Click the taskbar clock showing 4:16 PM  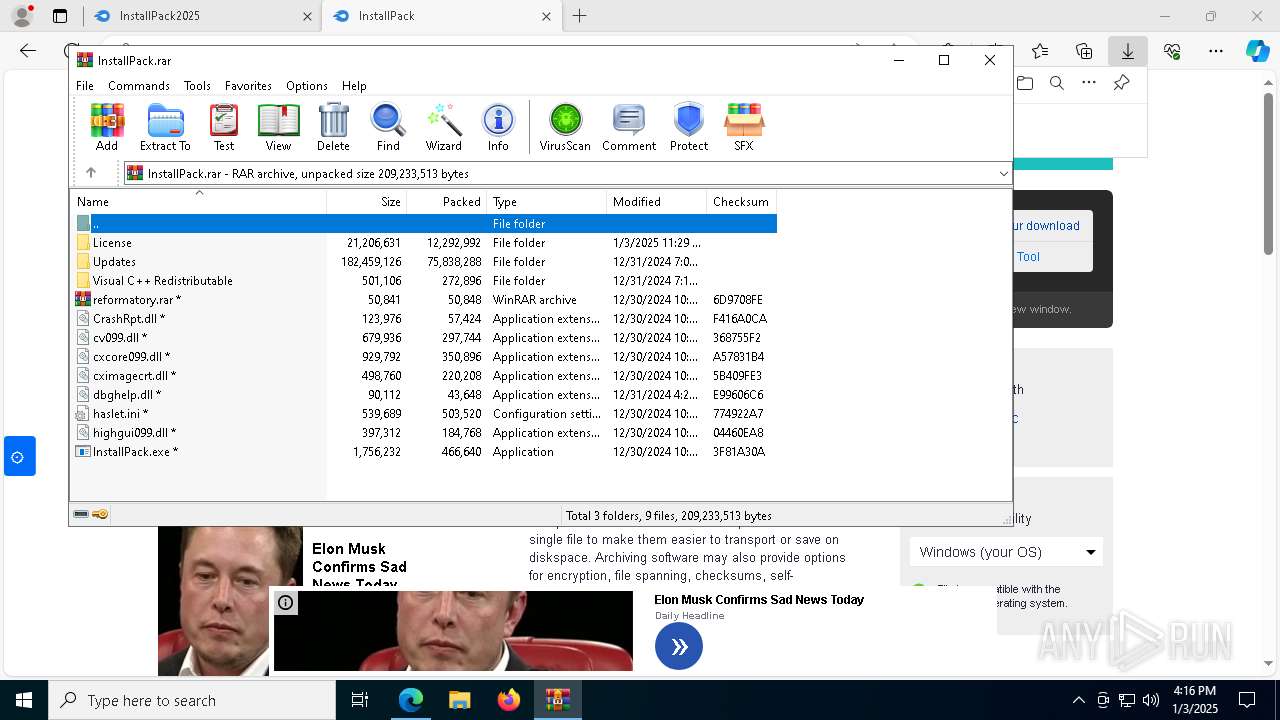1195,700
